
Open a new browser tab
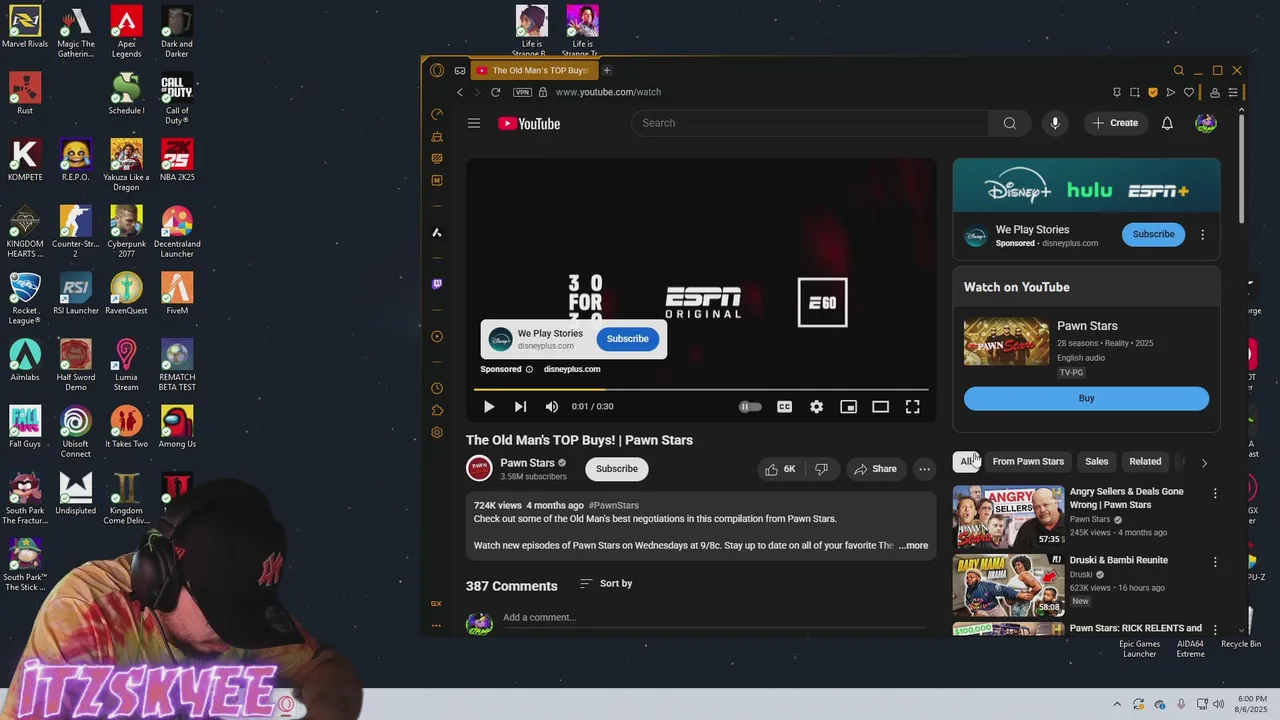pyautogui.click(x=607, y=70)
